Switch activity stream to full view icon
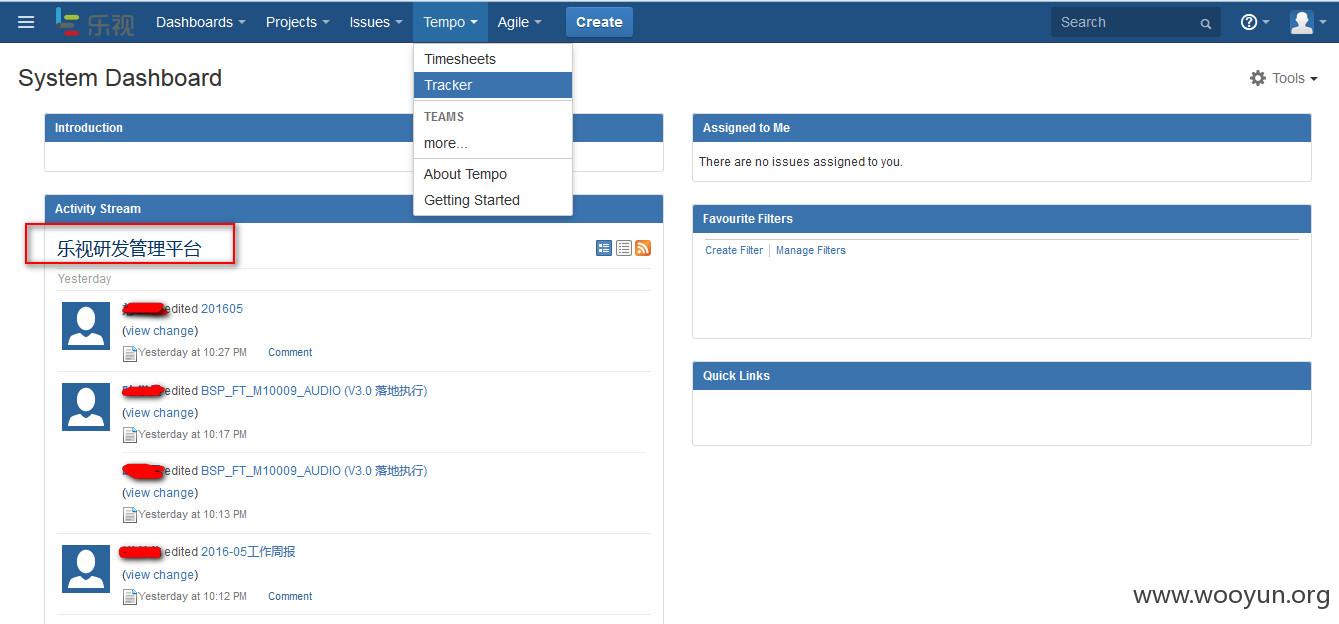Viewport: 1339px width, 624px height. pyautogui.click(x=604, y=248)
